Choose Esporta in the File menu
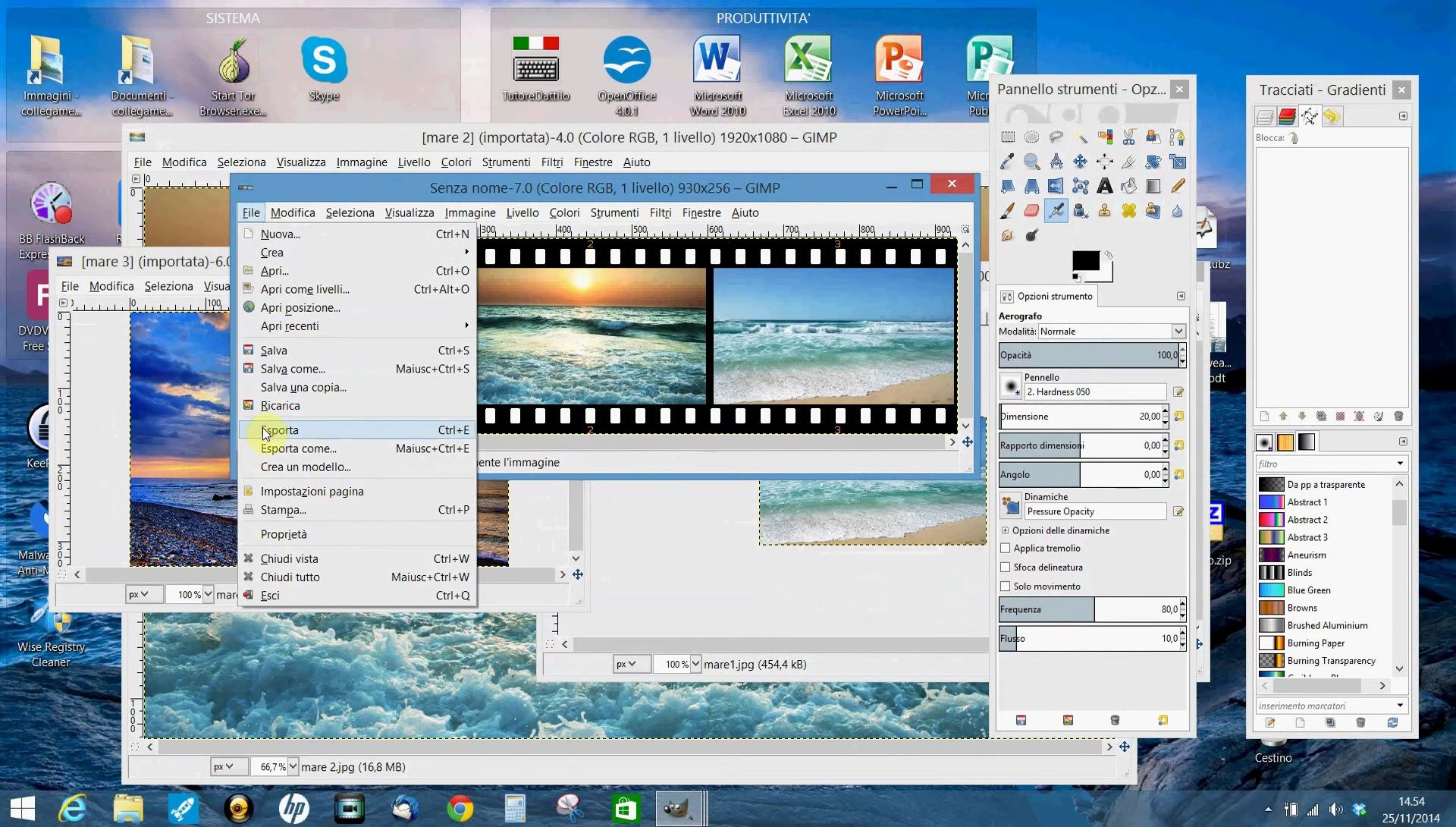This screenshot has width=1456, height=827. coord(357,430)
